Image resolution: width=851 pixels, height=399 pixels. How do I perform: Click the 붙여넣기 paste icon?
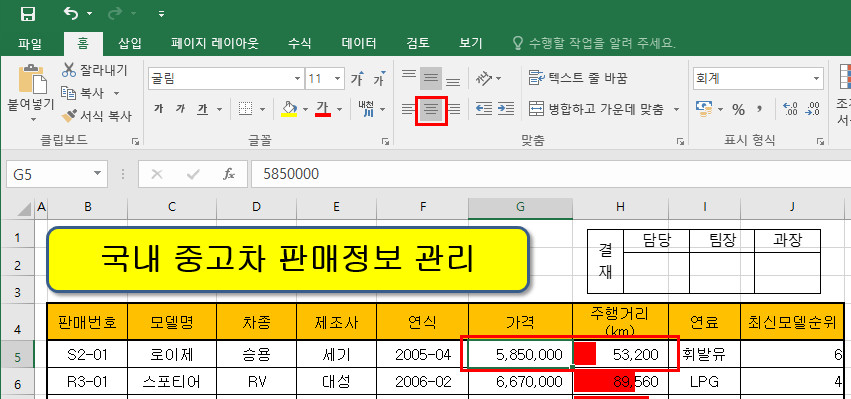point(32,79)
